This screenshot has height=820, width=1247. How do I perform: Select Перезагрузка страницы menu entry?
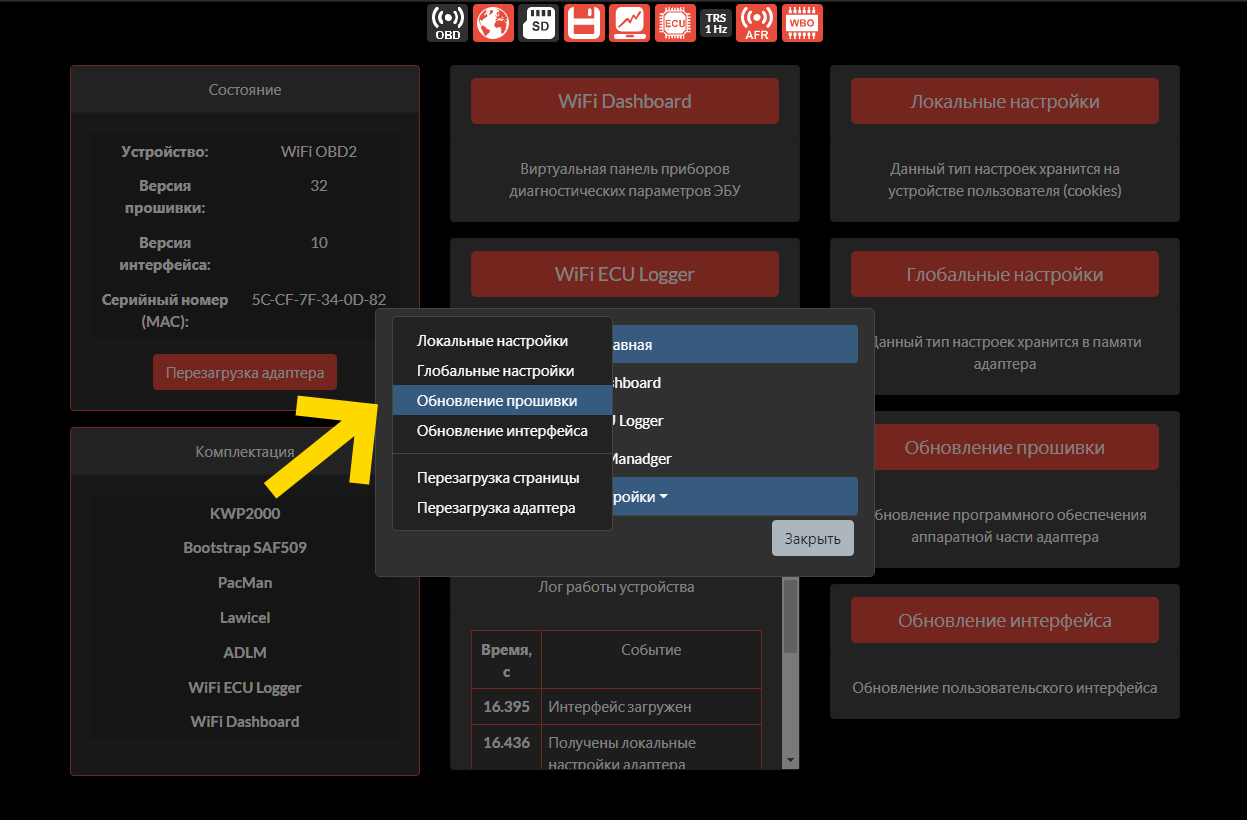coord(498,478)
